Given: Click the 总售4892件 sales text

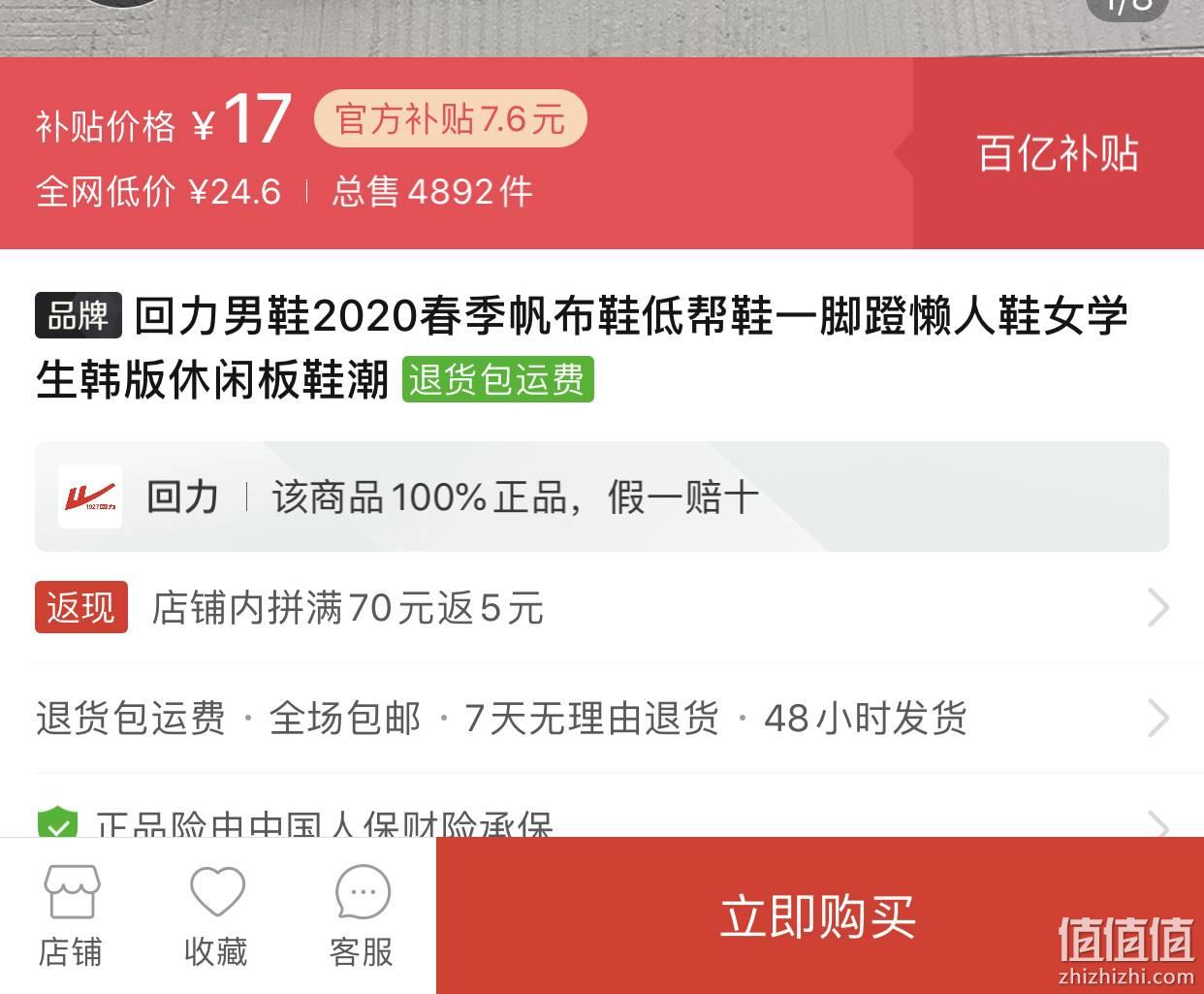Looking at the screenshot, I should (x=432, y=191).
